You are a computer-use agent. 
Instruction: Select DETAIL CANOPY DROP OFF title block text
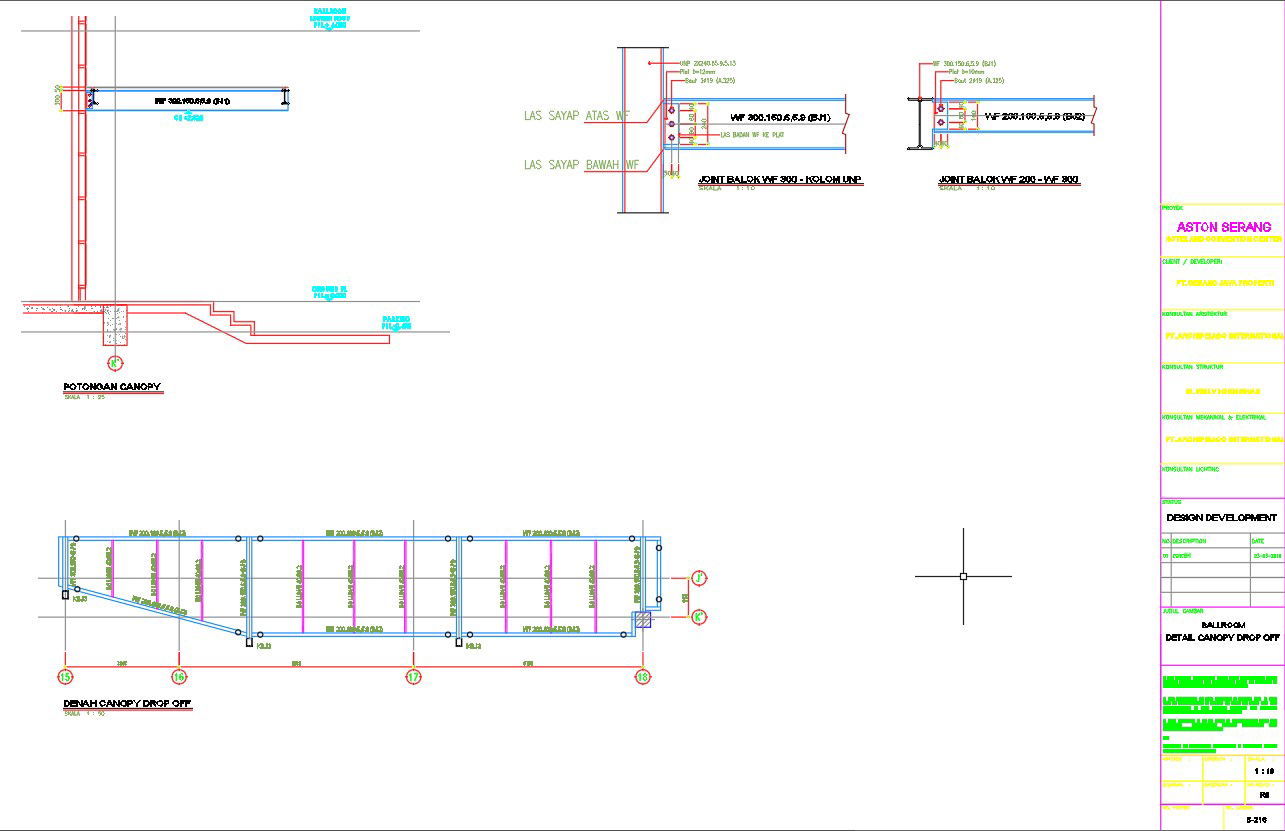coord(1222,637)
